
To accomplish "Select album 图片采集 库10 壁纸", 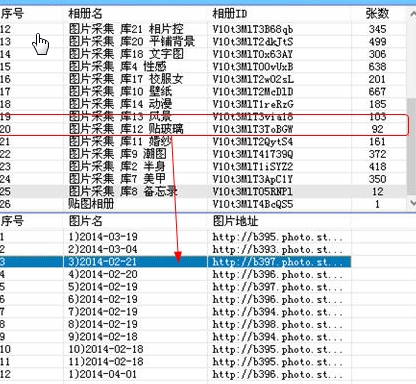I will pos(120,92).
